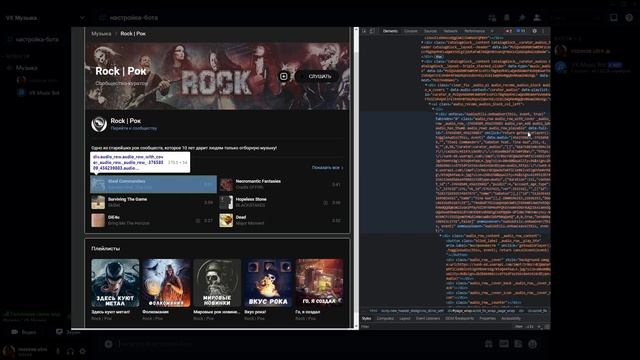The width and height of the screenshot is (640, 360).
Task: Click the Показать все link
Action: pos(327,168)
